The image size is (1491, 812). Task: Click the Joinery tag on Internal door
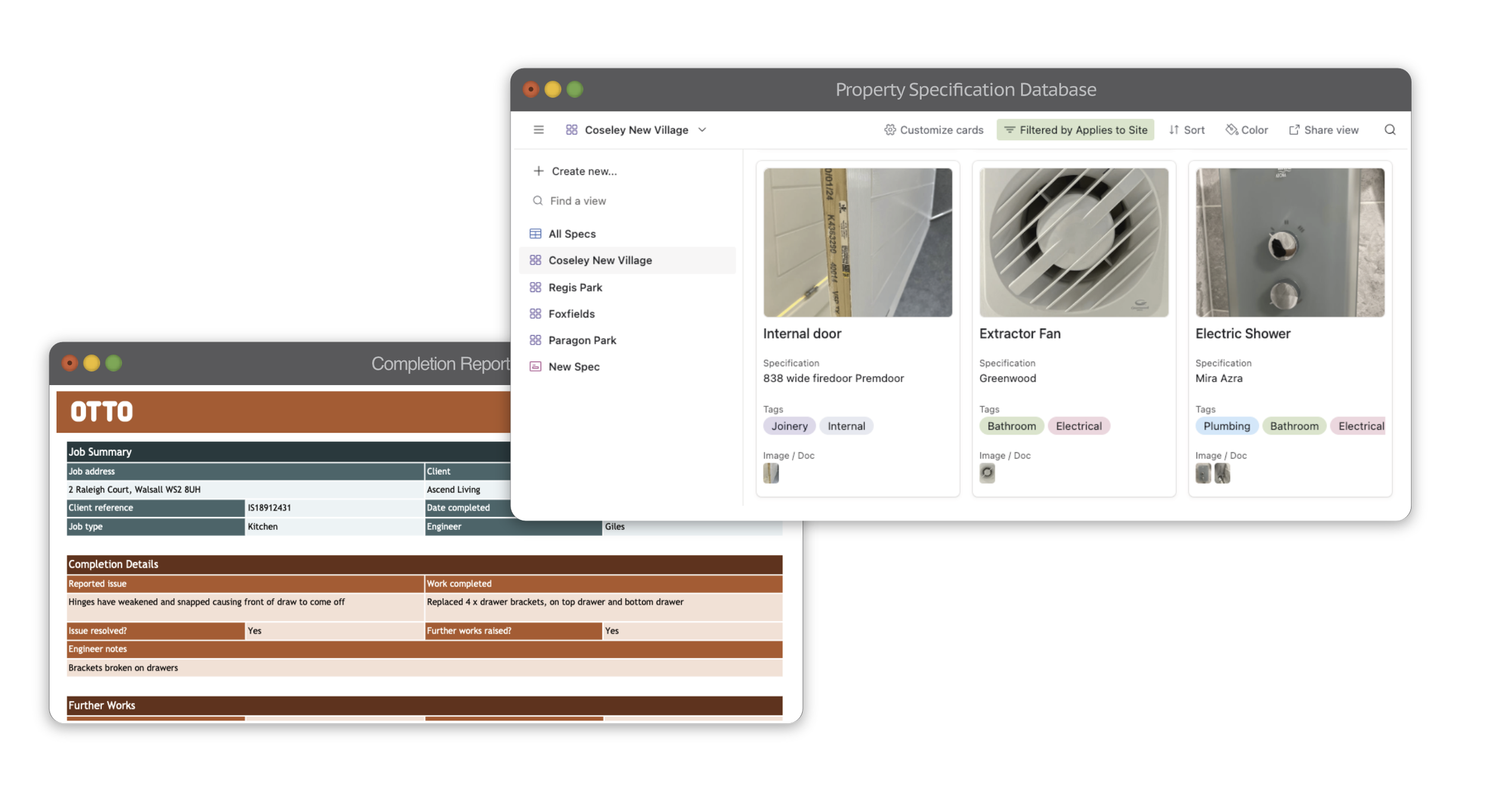tap(789, 426)
